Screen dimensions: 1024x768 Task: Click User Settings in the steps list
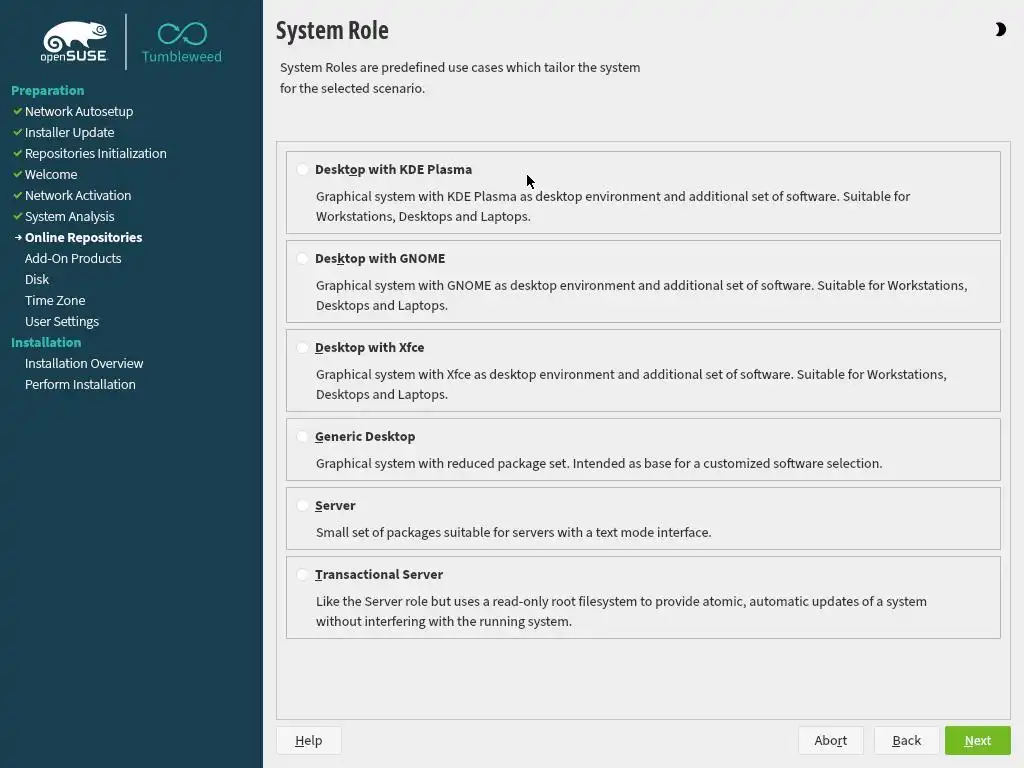click(62, 321)
